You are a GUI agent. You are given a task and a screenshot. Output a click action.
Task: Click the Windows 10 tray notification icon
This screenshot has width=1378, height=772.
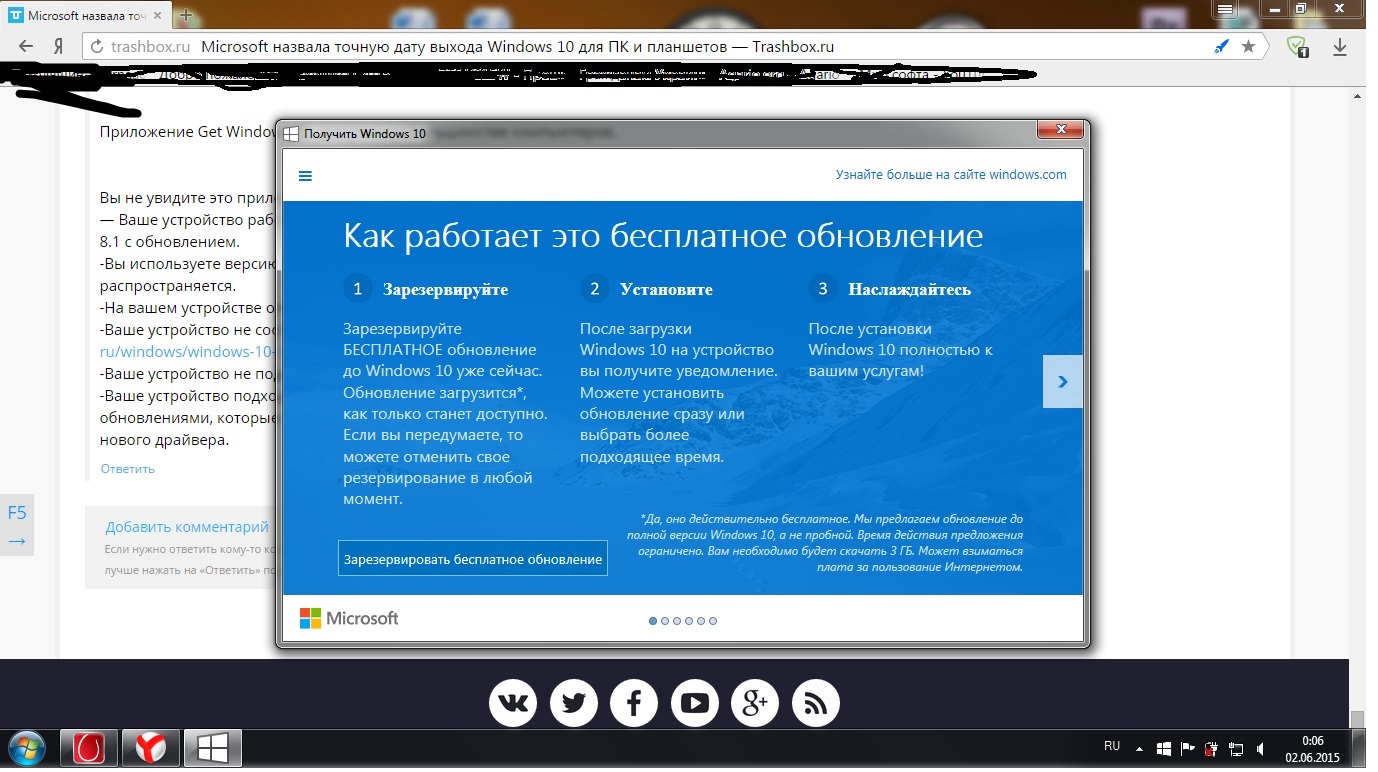click(1164, 748)
